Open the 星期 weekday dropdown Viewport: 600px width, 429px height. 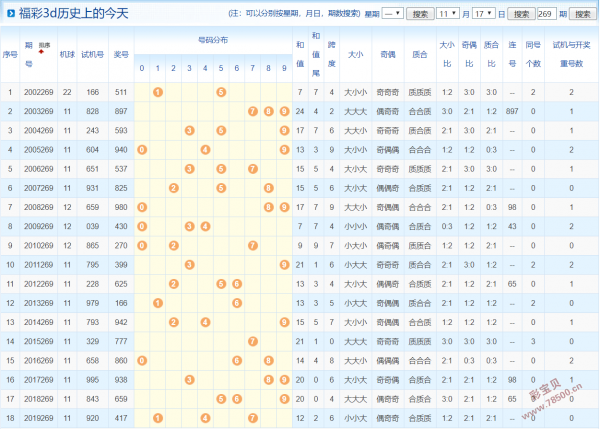(x=393, y=14)
